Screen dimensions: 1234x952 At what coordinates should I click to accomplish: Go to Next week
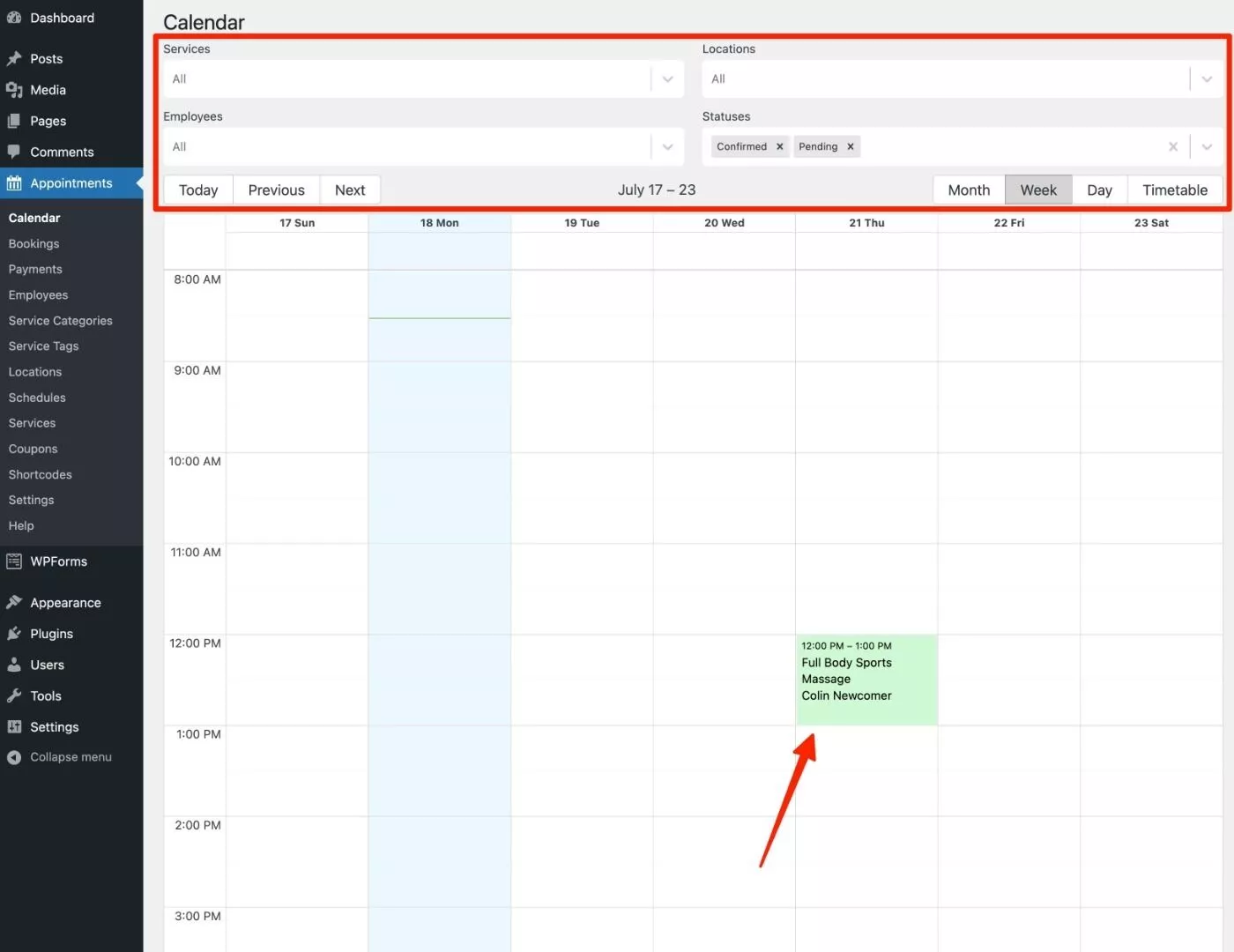350,190
